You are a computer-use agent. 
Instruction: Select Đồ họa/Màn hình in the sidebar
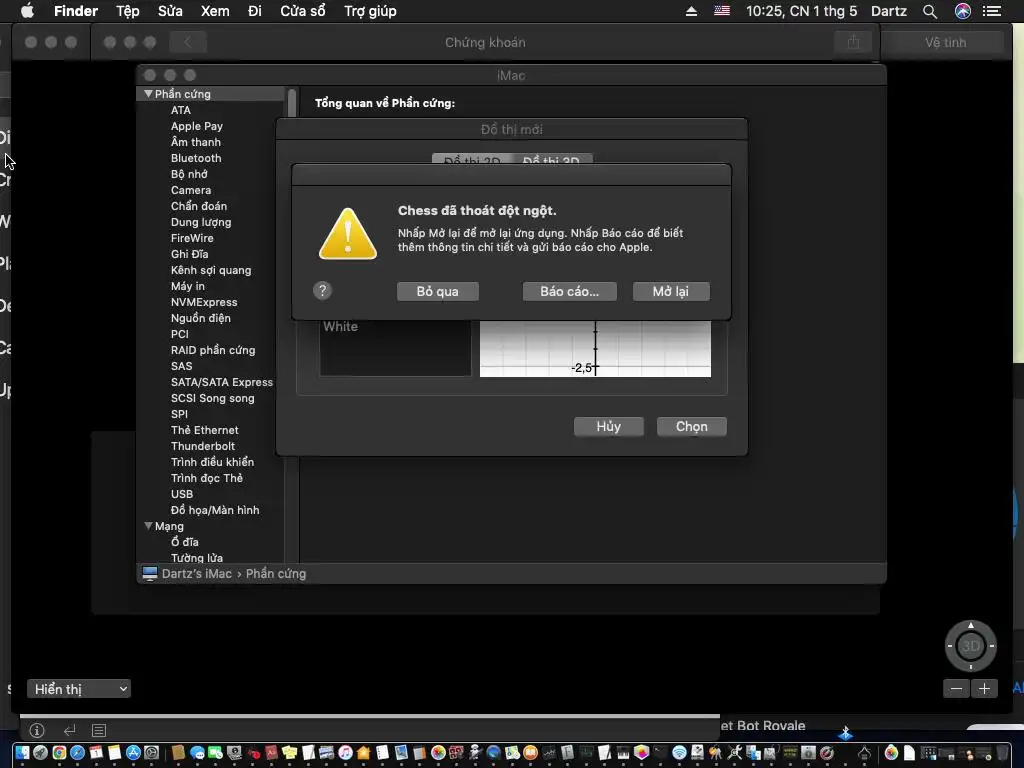pyautogui.click(x=215, y=510)
